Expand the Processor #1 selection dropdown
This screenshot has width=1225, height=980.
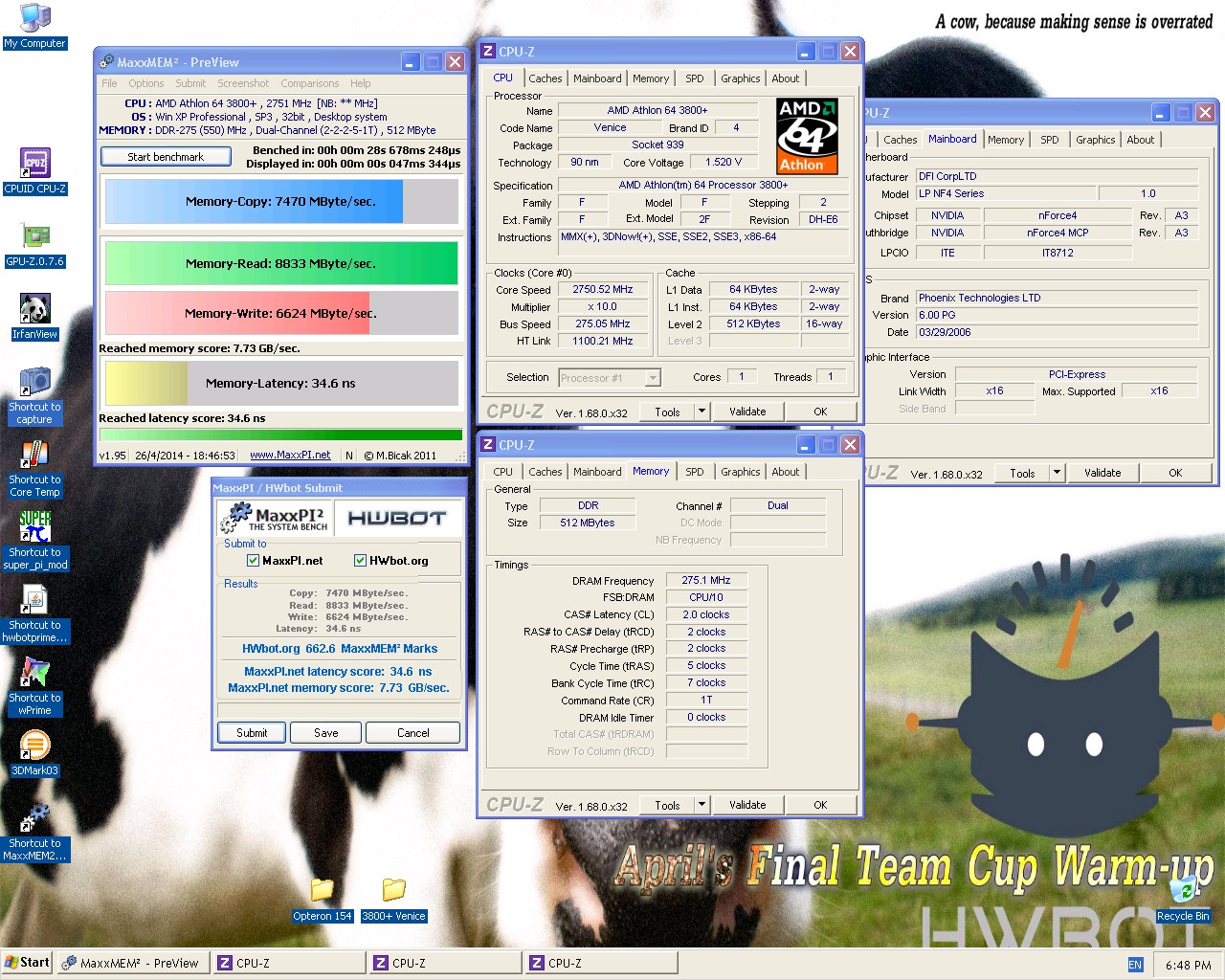pyautogui.click(x=653, y=378)
